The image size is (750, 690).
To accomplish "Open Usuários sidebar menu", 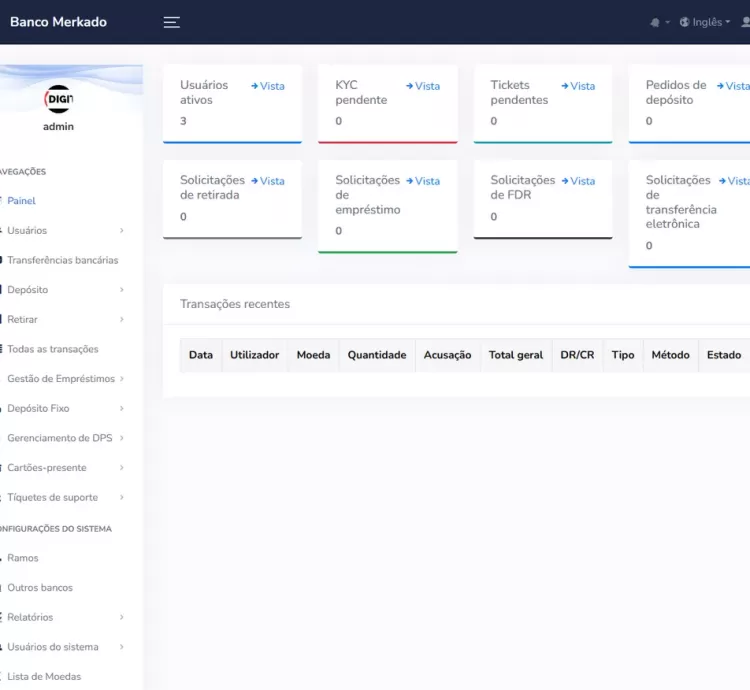I will (x=27, y=230).
